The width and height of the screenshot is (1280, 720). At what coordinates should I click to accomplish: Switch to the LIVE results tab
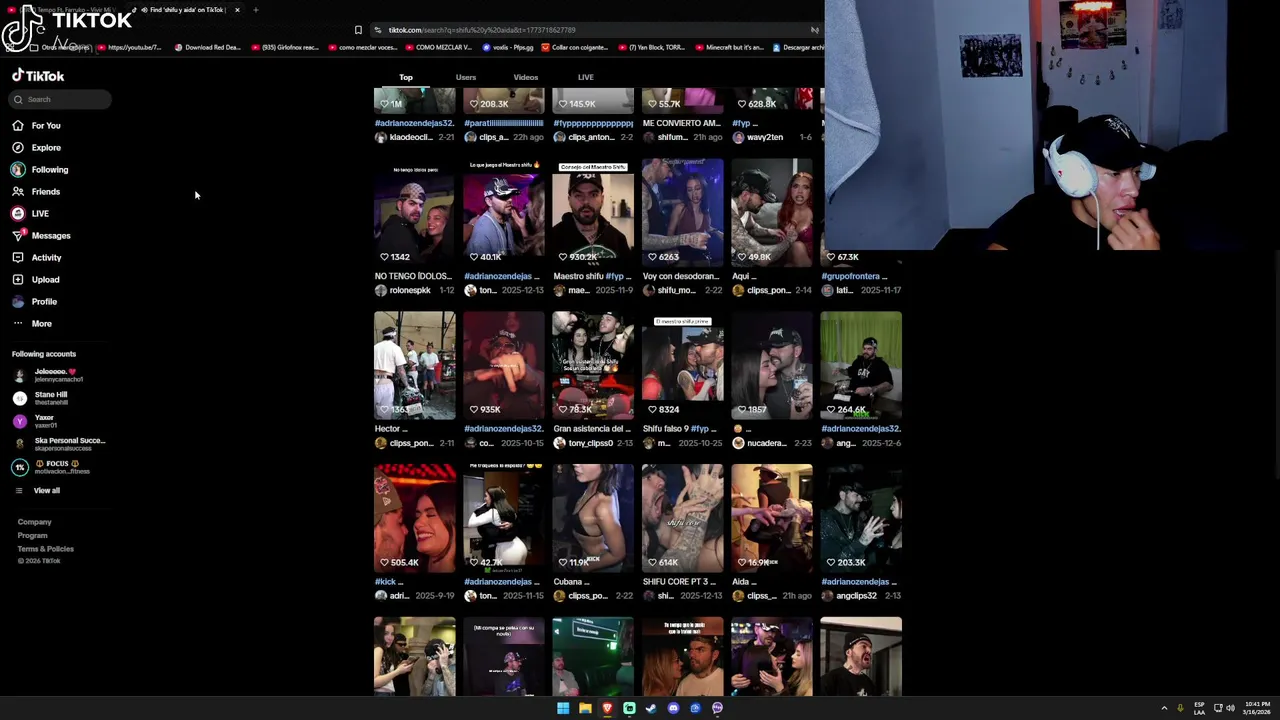pyautogui.click(x=586, y=77)
